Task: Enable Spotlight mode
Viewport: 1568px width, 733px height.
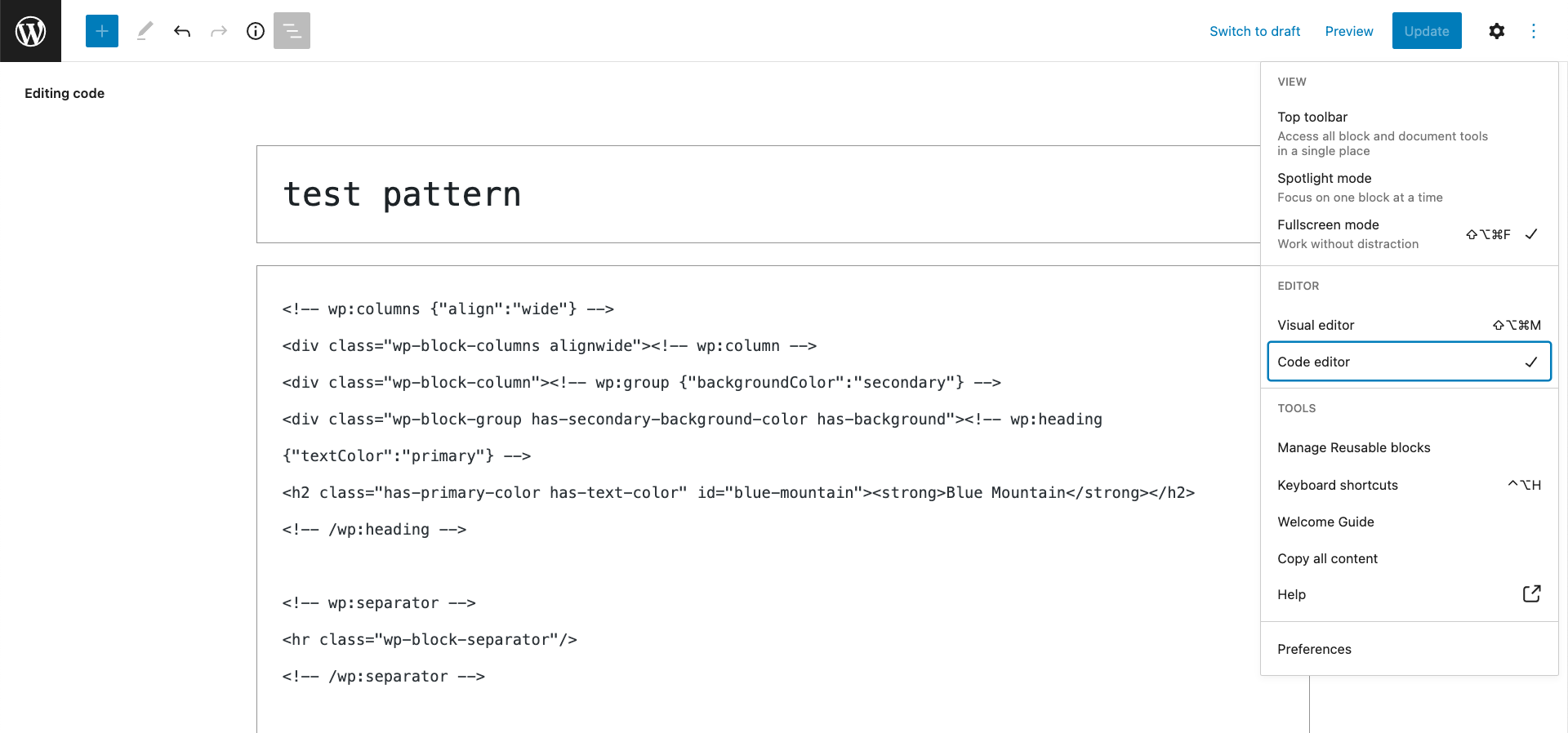Action: click(x=1409, y=187)
